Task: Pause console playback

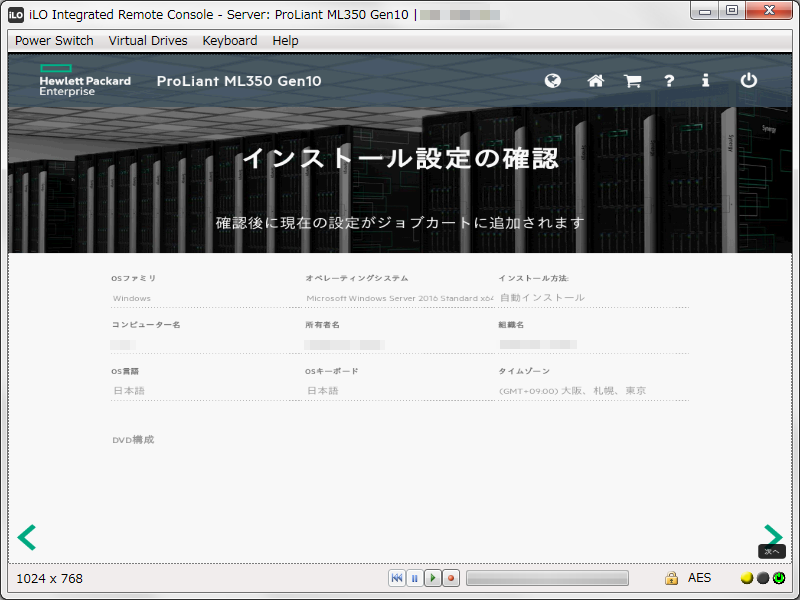Action: 415,578
